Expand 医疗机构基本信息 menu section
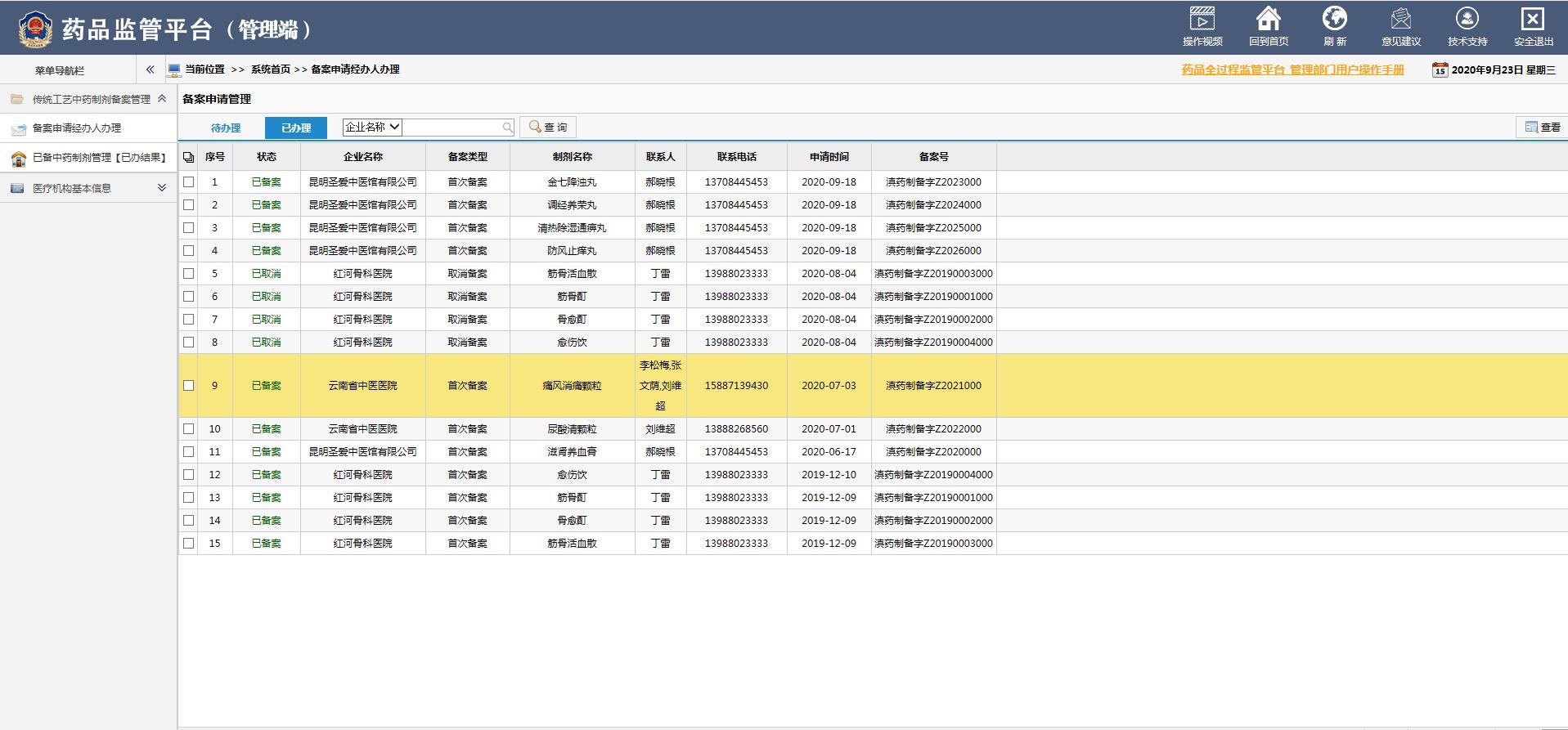1568x730 pixels. point(162,188)
